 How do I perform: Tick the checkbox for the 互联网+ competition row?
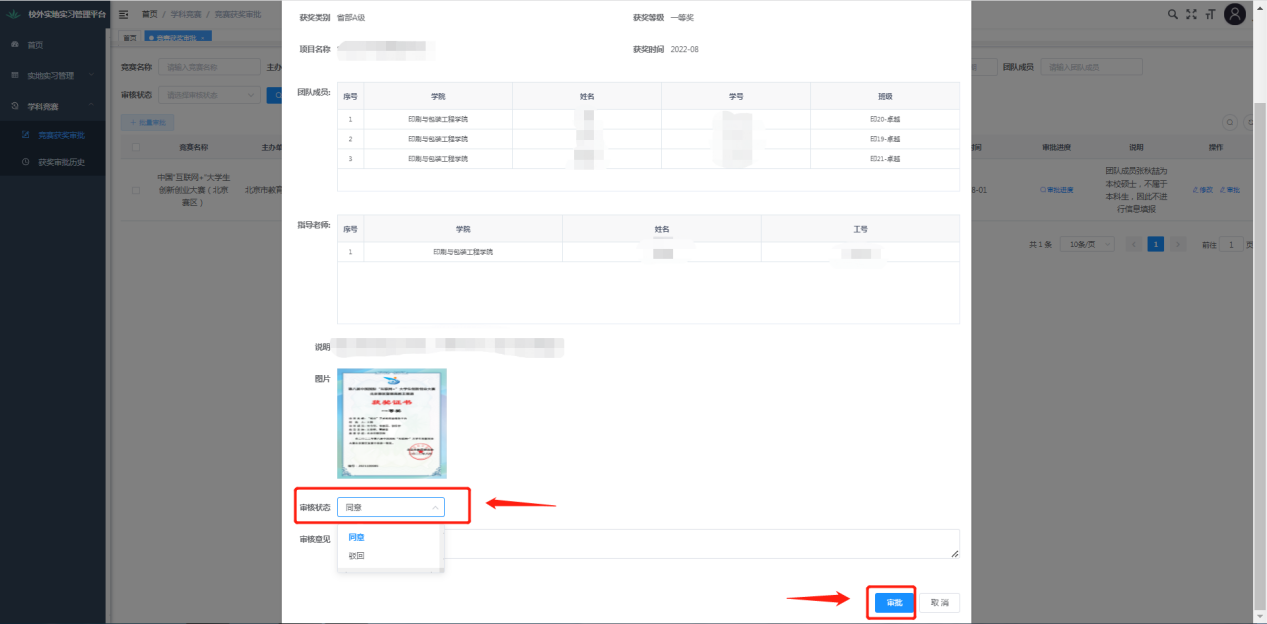135,189
